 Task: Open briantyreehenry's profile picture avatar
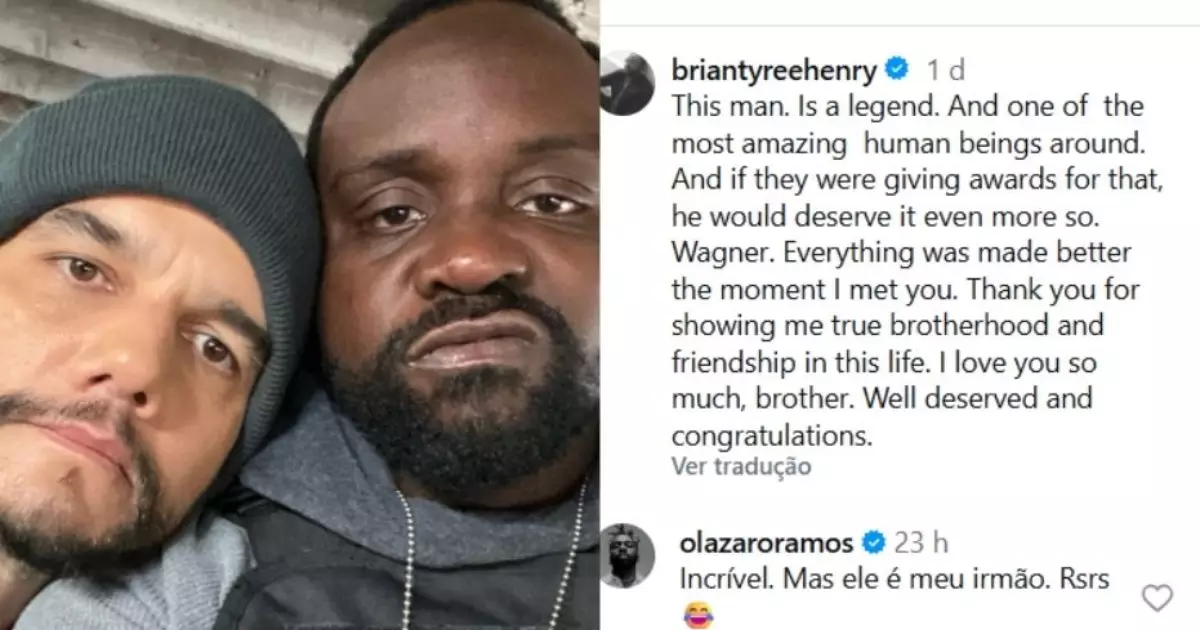(627, 83)
